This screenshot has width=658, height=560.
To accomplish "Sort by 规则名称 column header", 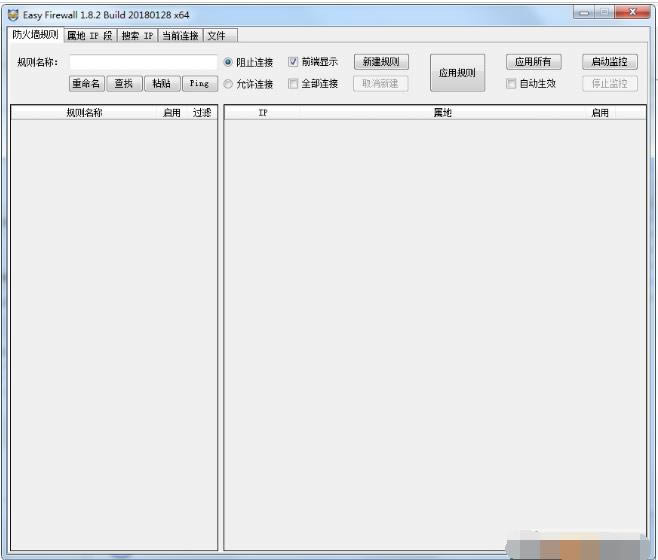I will 85,113.
